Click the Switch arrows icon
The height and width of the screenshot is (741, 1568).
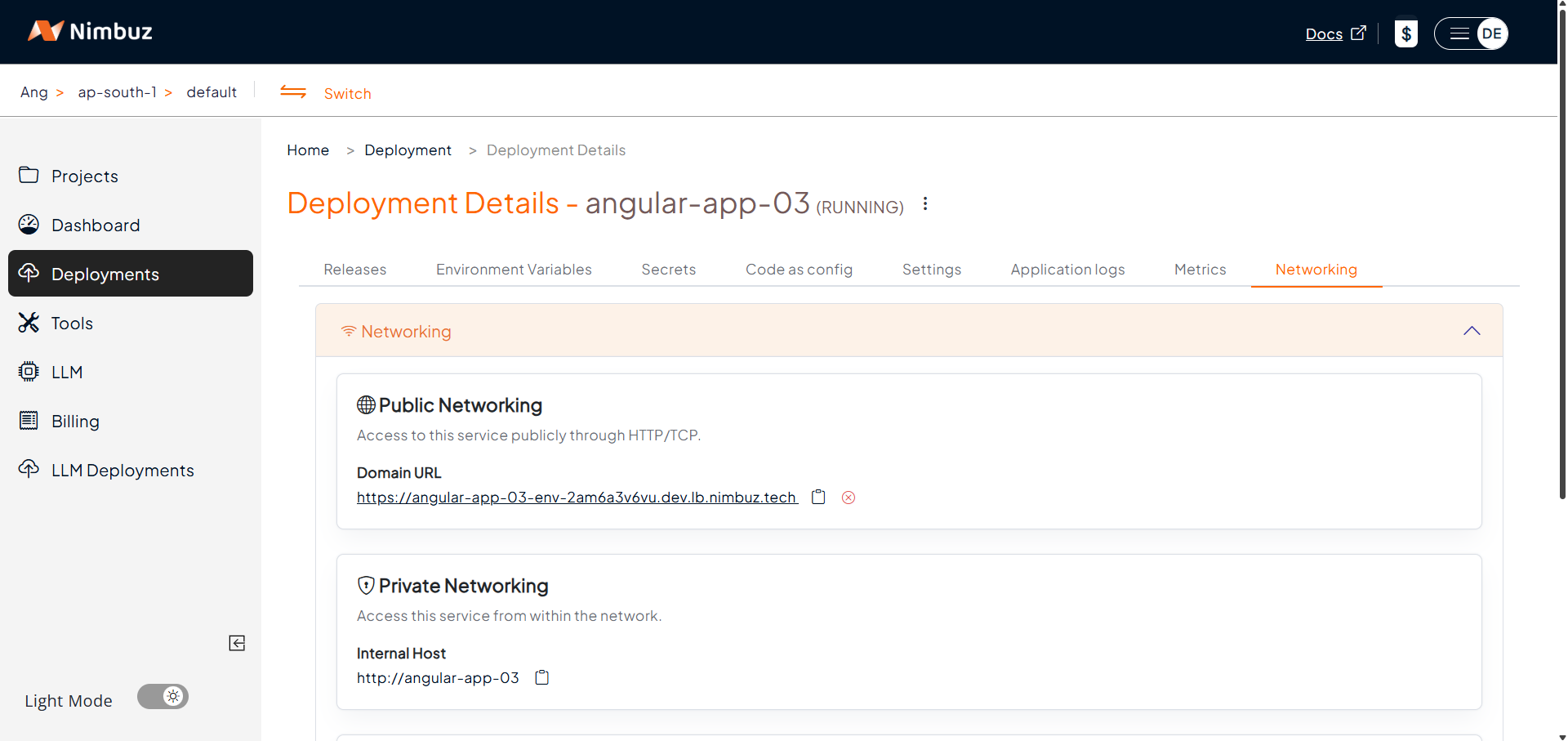(x=293, y=92)
